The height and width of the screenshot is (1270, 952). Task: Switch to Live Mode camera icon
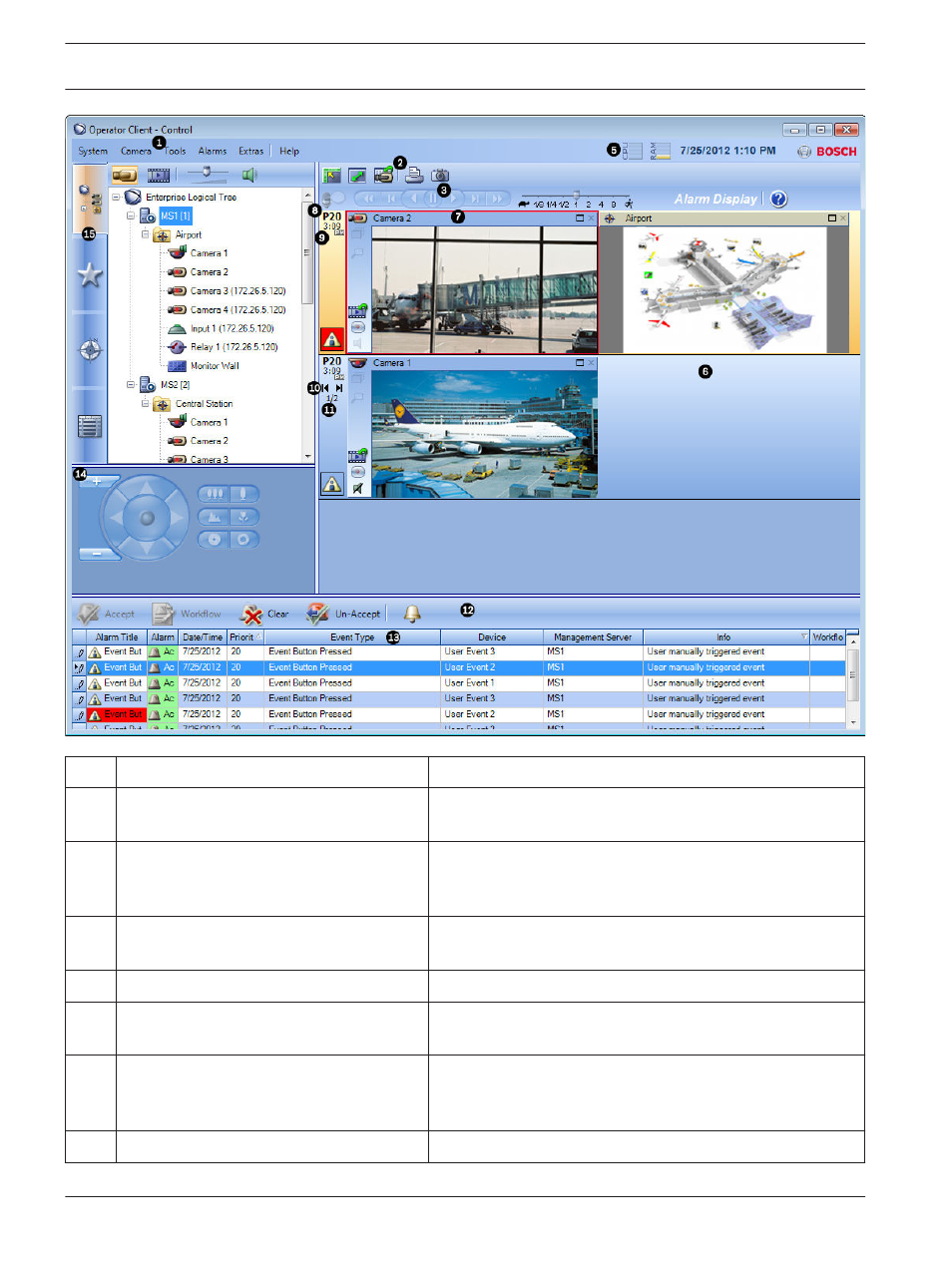(124, 176)
